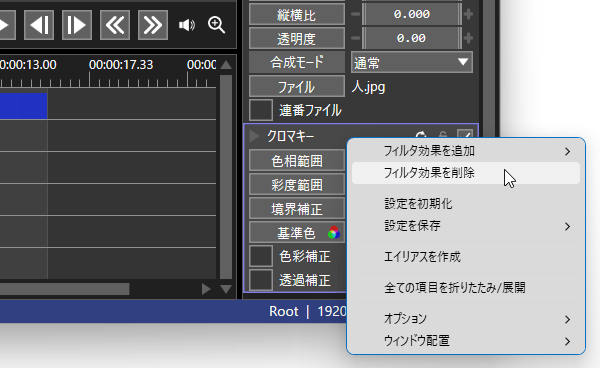Select 設定を初期化 menu item
Screen dimensions: 600x368
point(466,204)
